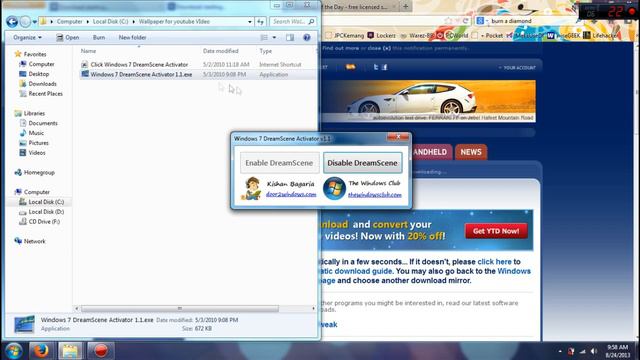Open Firefox from the taskbar
This screenshot has width=640, height=360.
[41, 351]
